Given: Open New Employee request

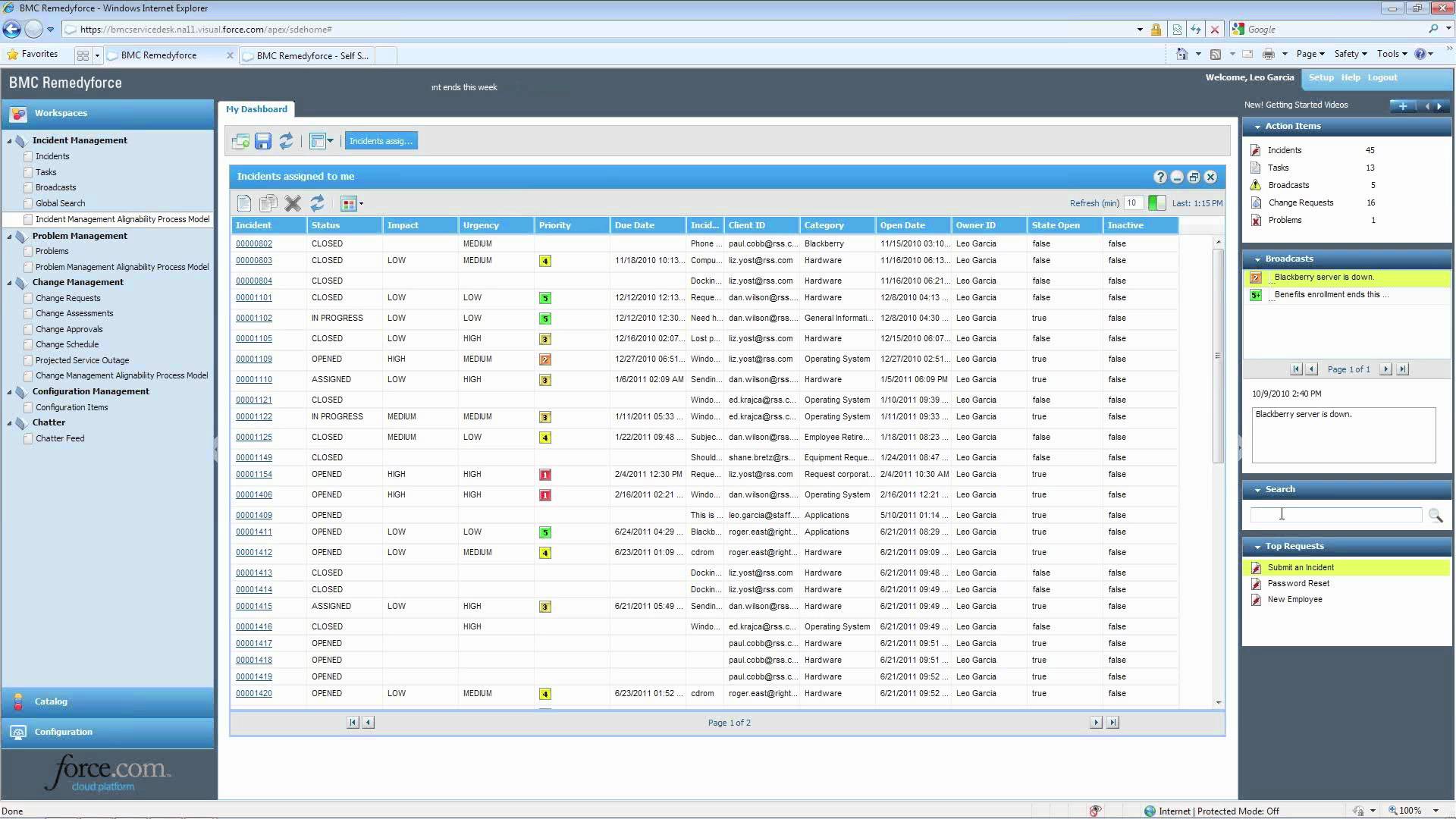Looking at the screenshot, I should click(x=1294, y=599).
